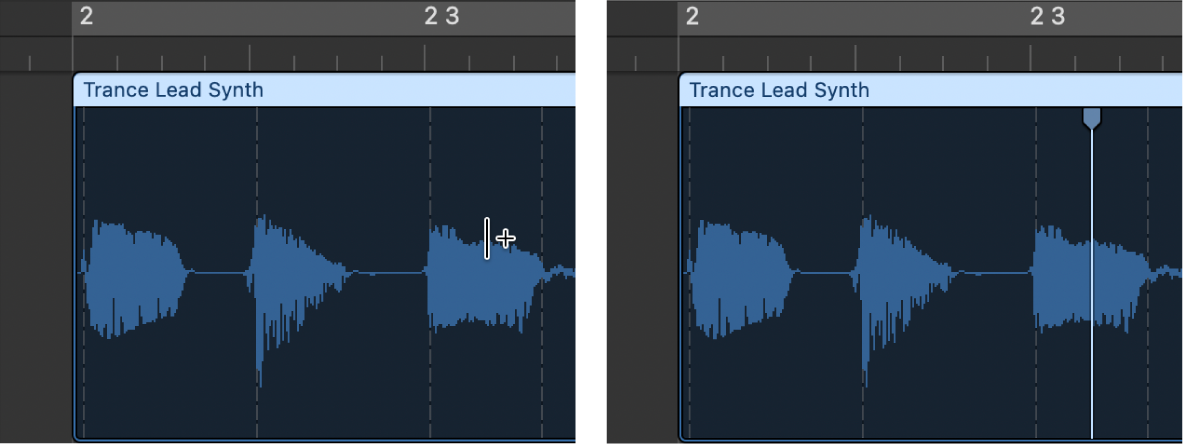Click bar 2 on the left panel ruler
1184x444 pixels.
pos(86,17)
